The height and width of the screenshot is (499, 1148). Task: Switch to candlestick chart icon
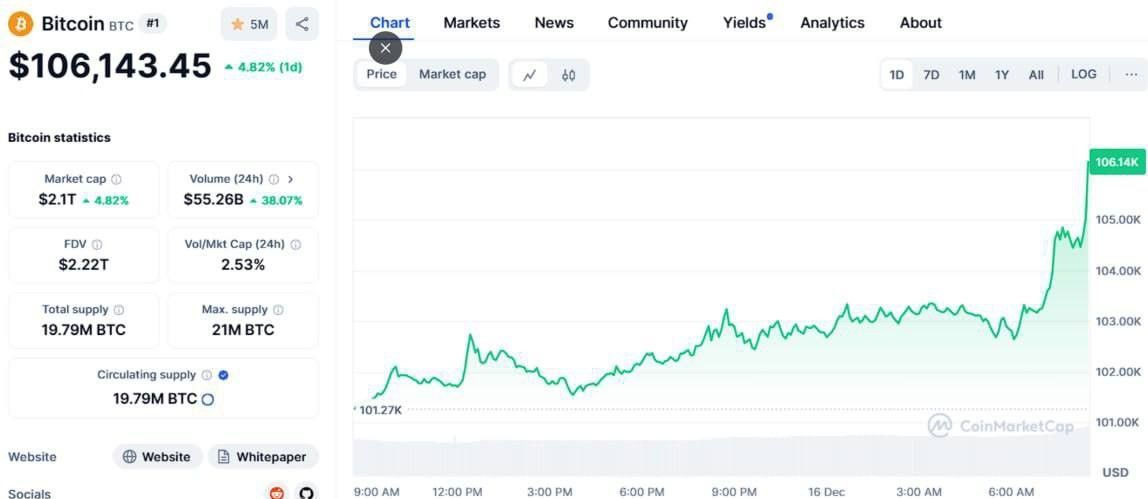click(x=568, y=75)
